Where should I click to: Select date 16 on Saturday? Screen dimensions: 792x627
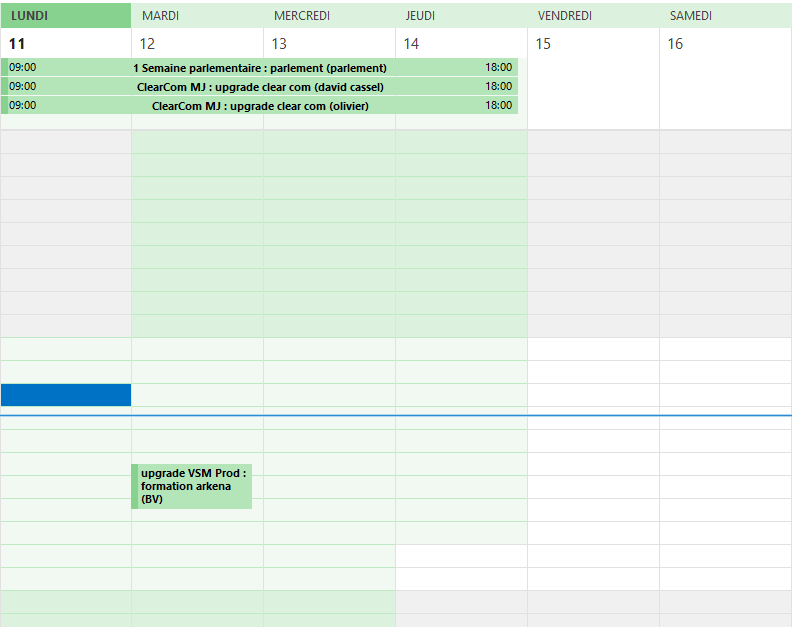coord(675,44)
